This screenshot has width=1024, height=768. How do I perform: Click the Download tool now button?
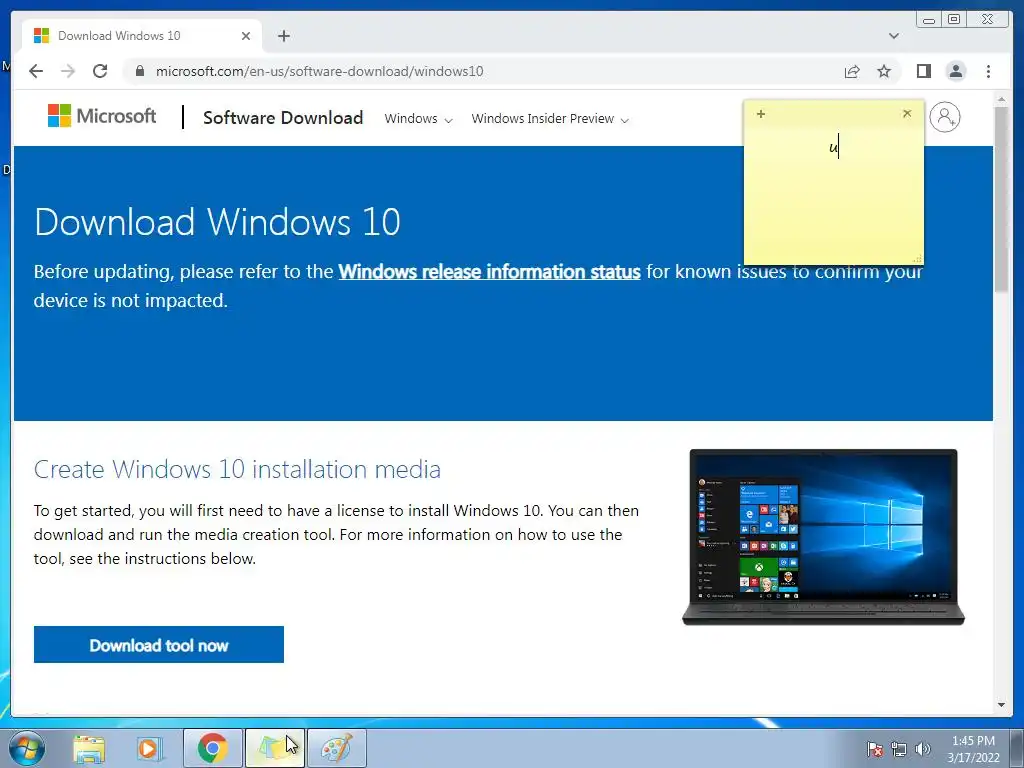tap(159, 645)
